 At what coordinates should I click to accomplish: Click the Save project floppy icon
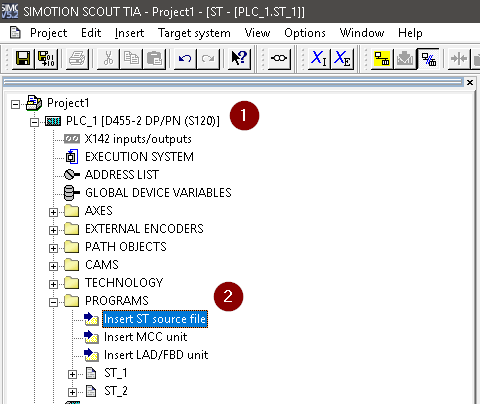pyautogui.click(x=23, y=59)
